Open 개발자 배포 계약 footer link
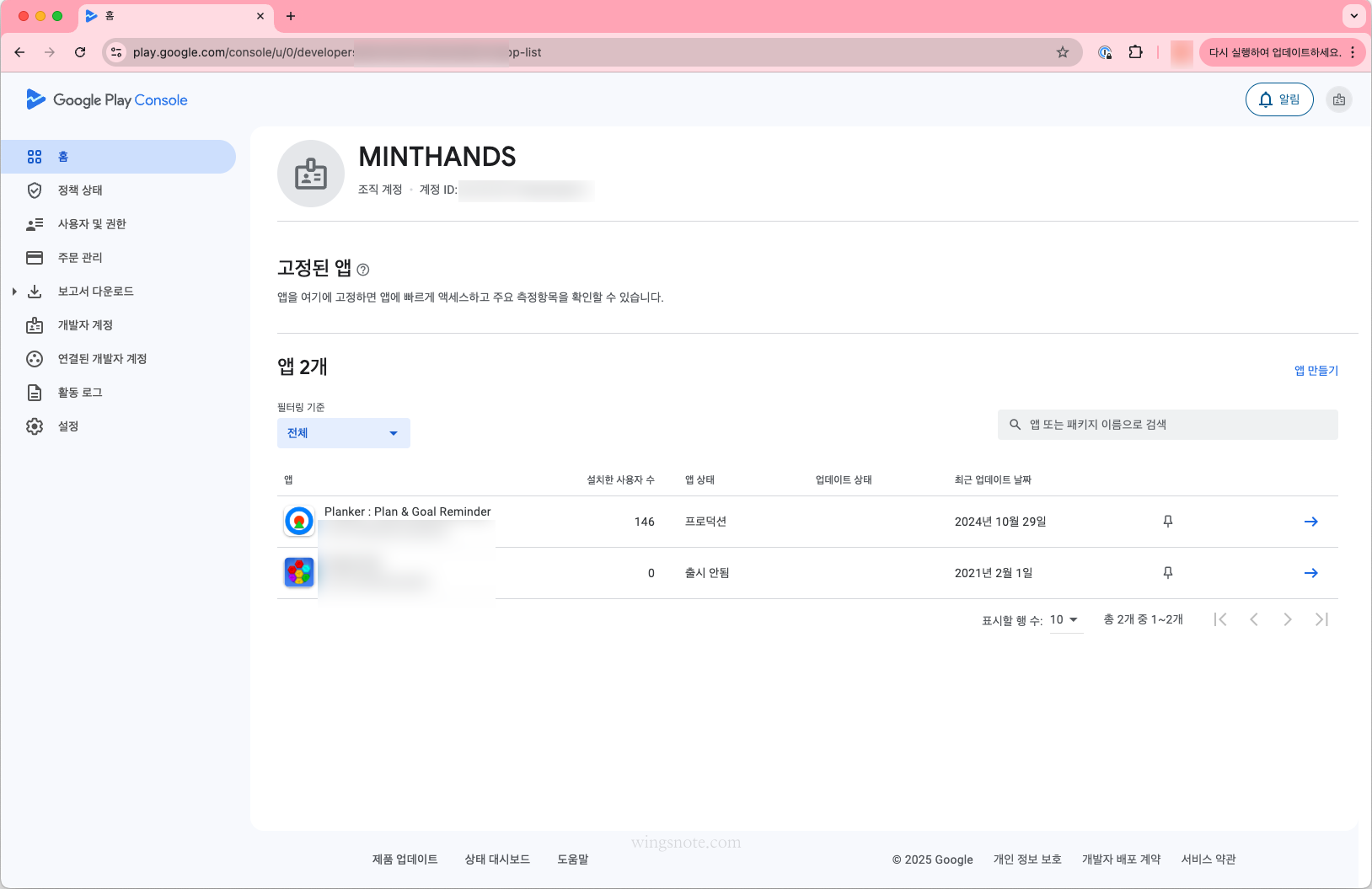 (x=1122, y=860)
